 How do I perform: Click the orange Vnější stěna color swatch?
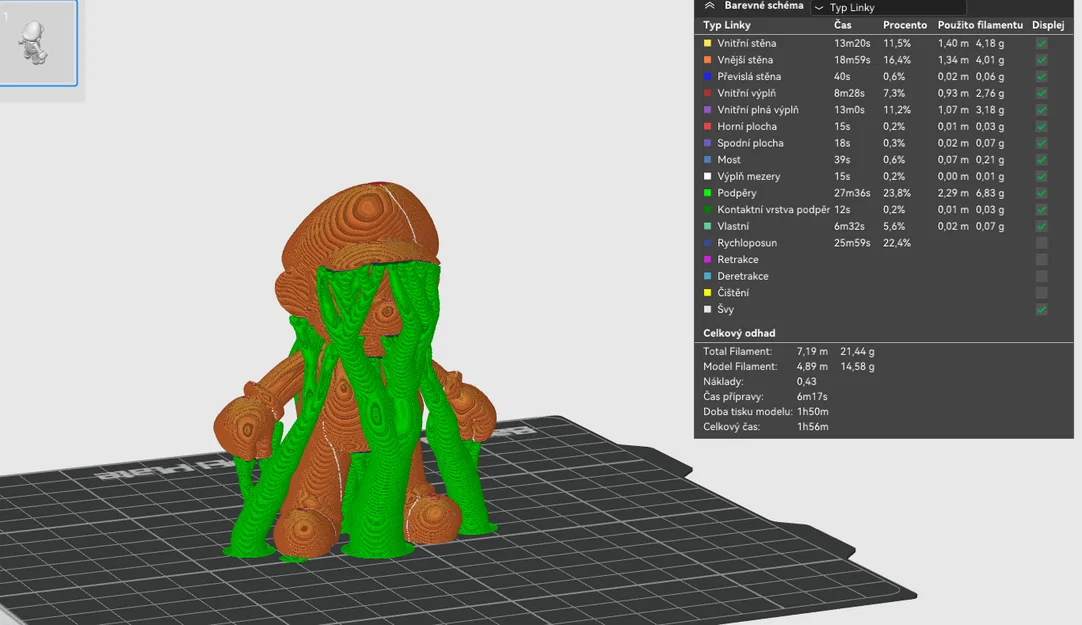707,59
